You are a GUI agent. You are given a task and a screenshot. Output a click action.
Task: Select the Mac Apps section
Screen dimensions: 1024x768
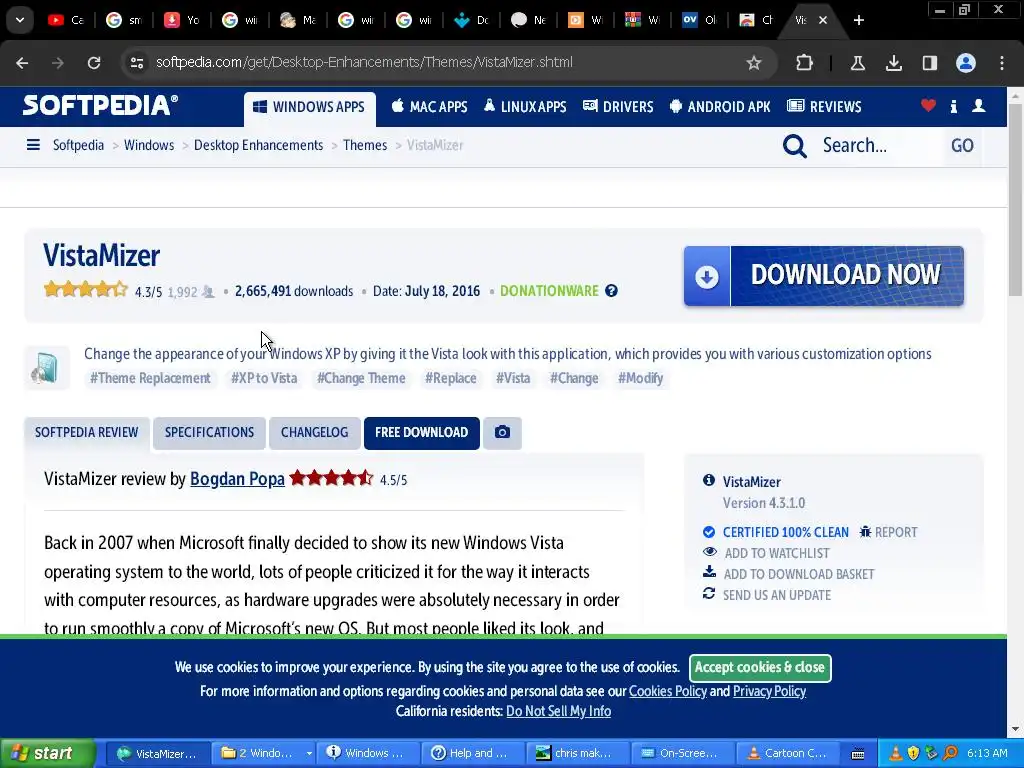pyautogui.click(x=429, y=107)
